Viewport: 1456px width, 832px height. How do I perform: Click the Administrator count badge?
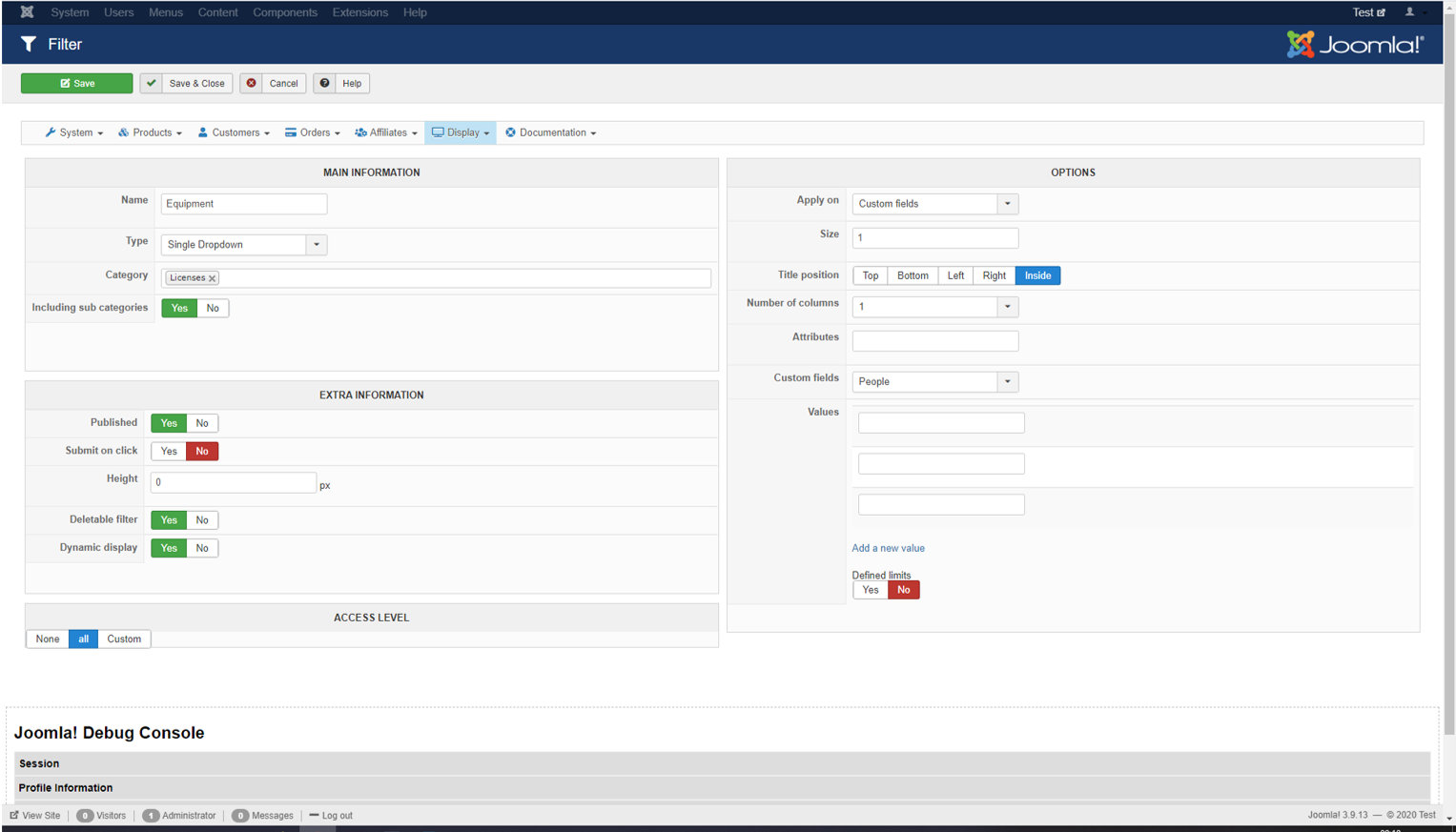tap(151, 816)
